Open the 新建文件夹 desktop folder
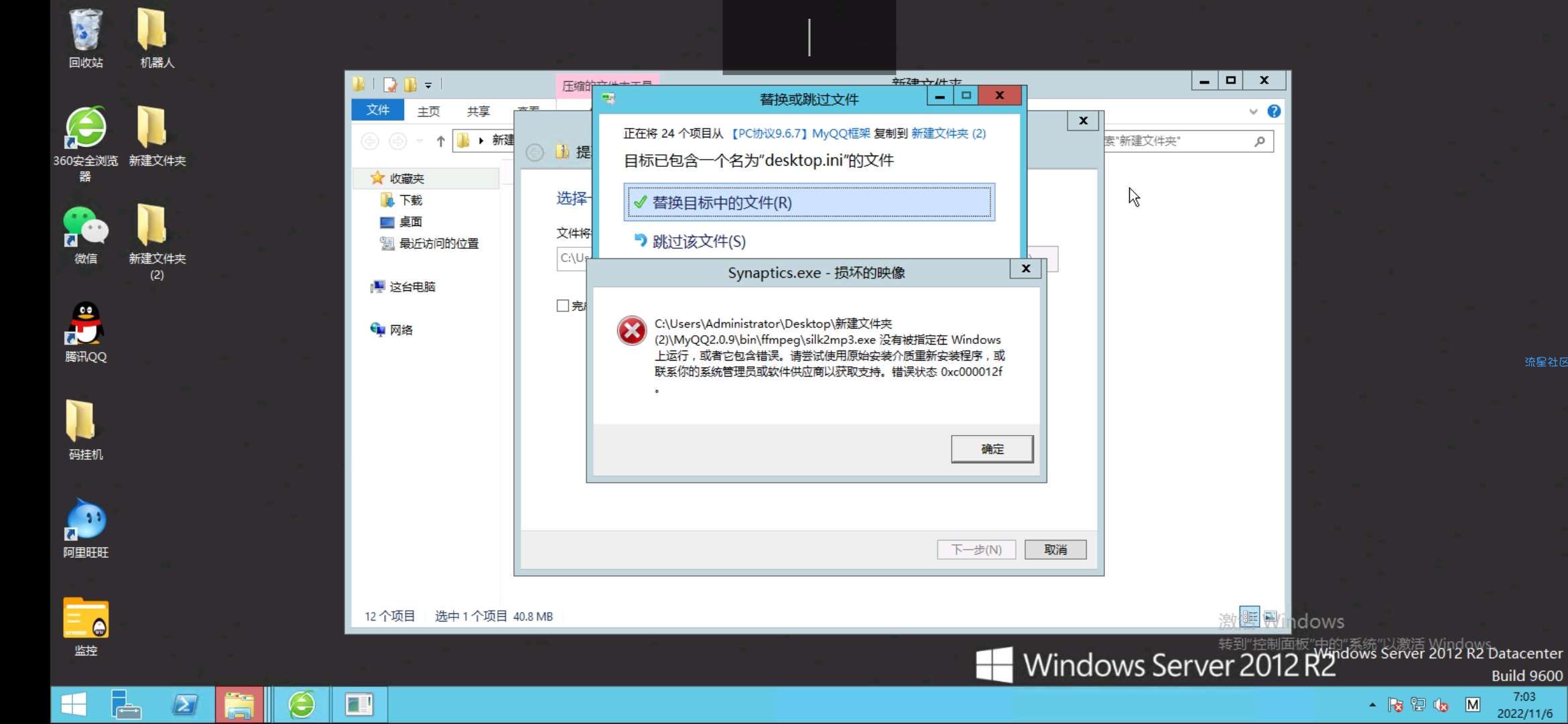Image resolution: width=1568 pixels, height=724 pixels. tap(157, 137)
